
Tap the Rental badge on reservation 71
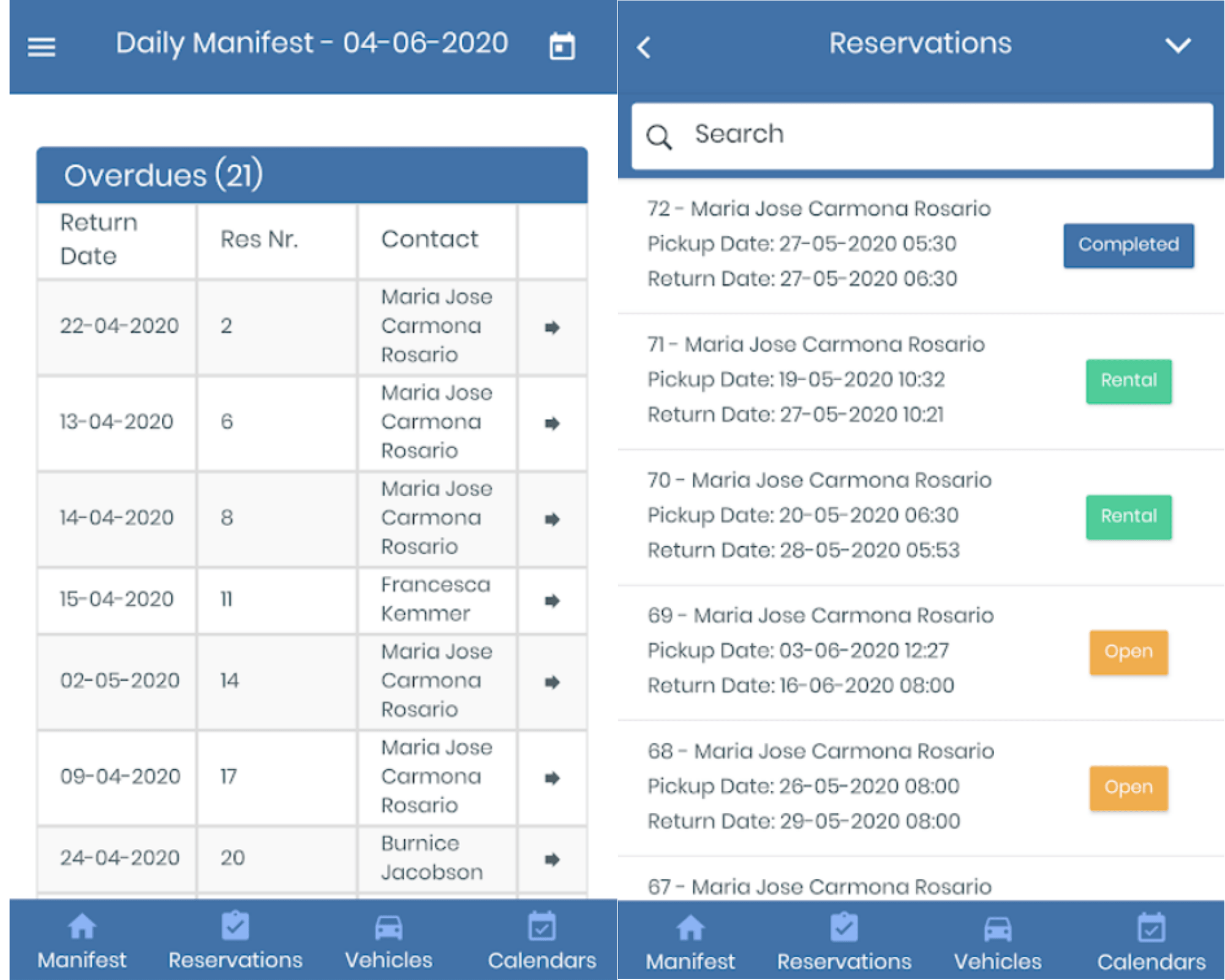click(x=1128, y=381)
